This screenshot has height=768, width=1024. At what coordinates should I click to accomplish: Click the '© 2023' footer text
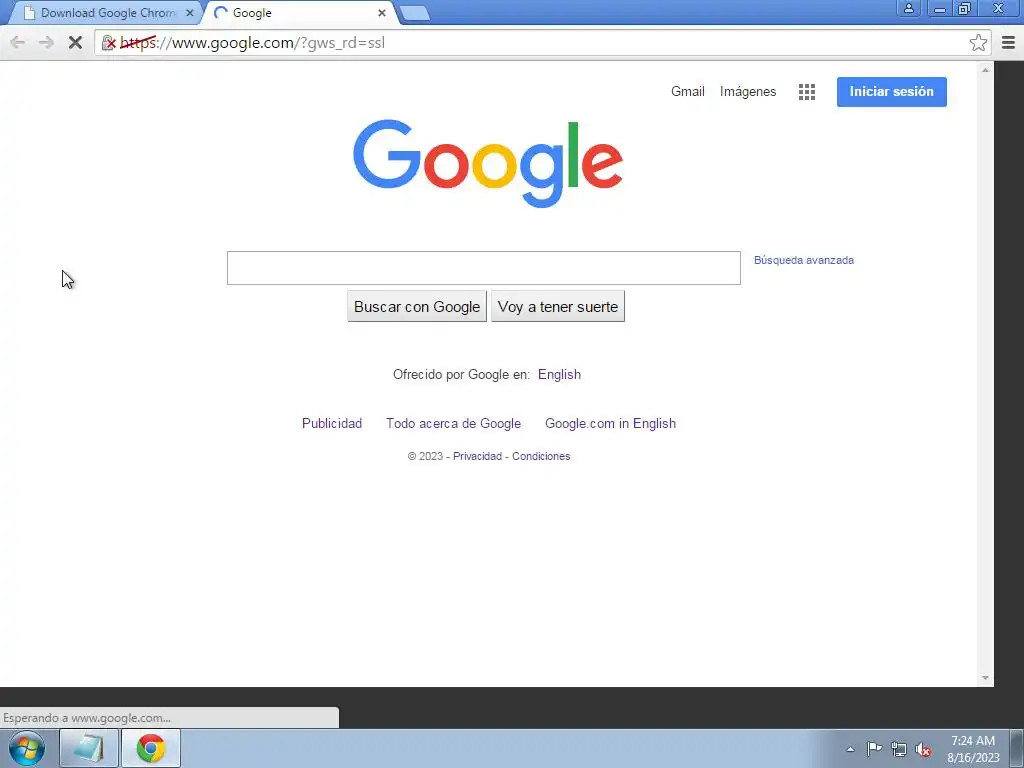point(425,456)
